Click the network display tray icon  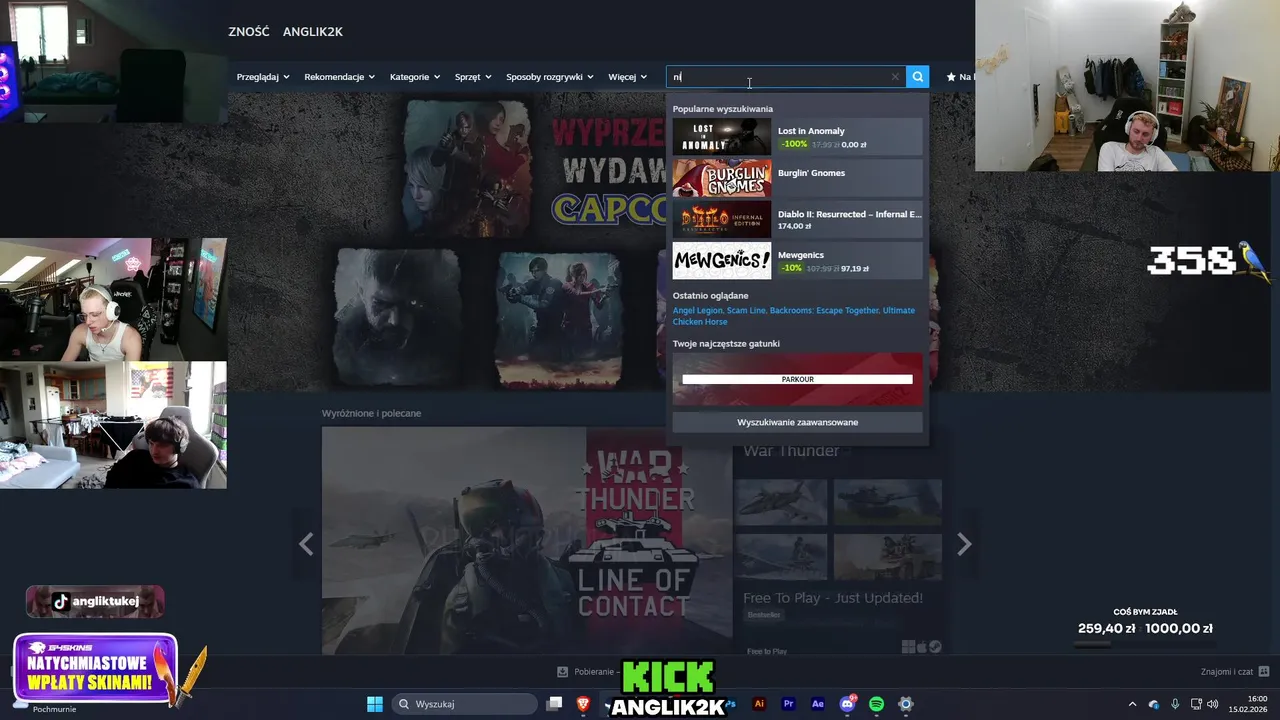click(1195, 704)
